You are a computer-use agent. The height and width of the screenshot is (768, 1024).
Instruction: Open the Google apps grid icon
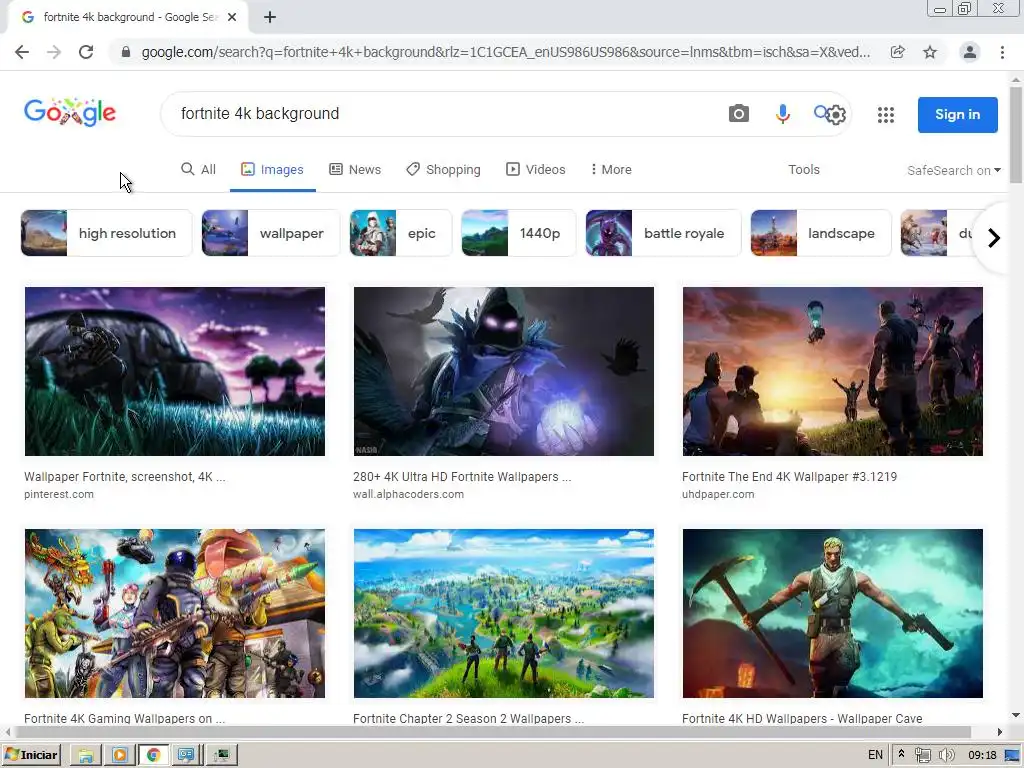tap(886, 115)
